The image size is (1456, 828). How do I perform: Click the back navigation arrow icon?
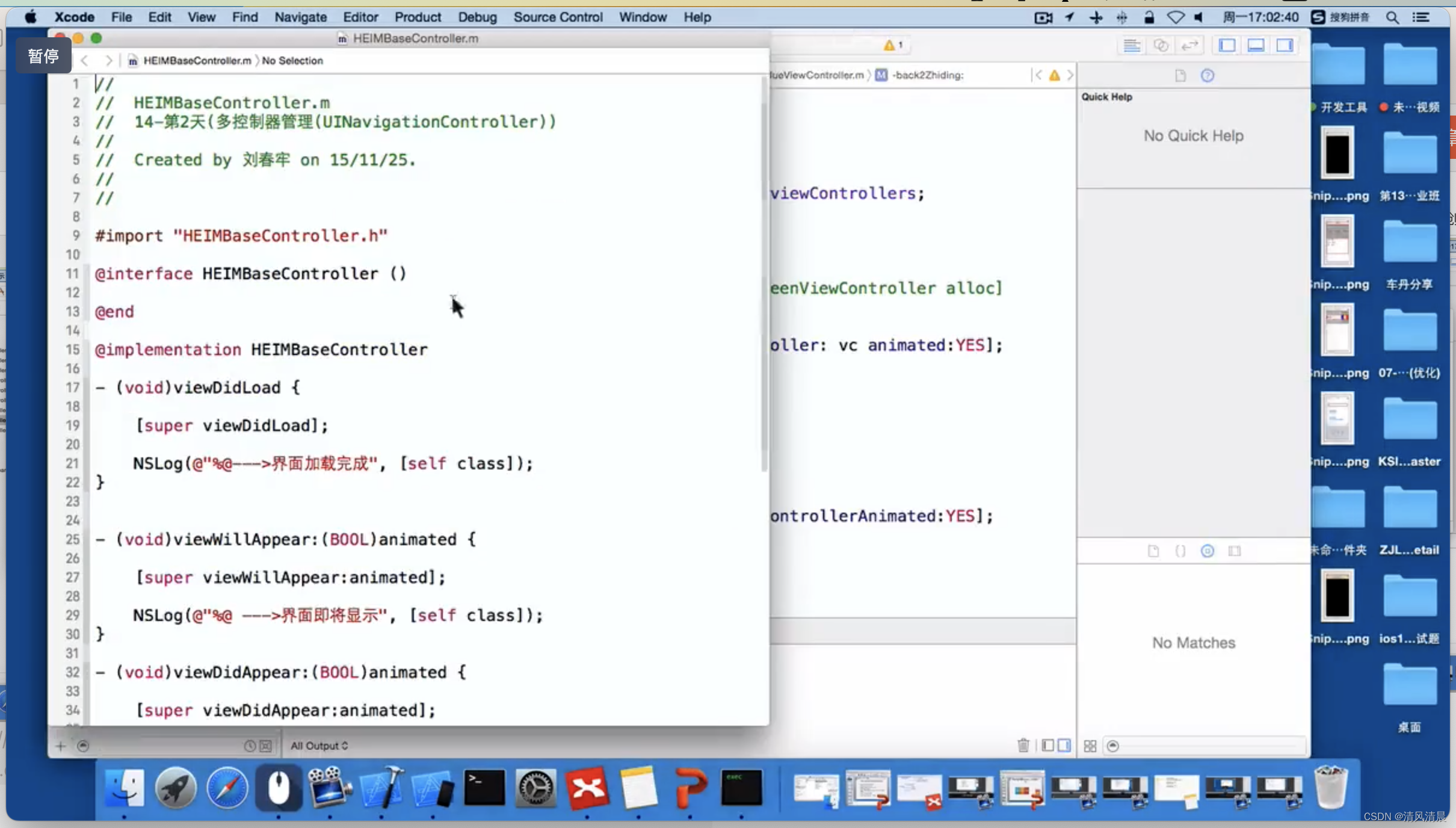pos(85,60)
